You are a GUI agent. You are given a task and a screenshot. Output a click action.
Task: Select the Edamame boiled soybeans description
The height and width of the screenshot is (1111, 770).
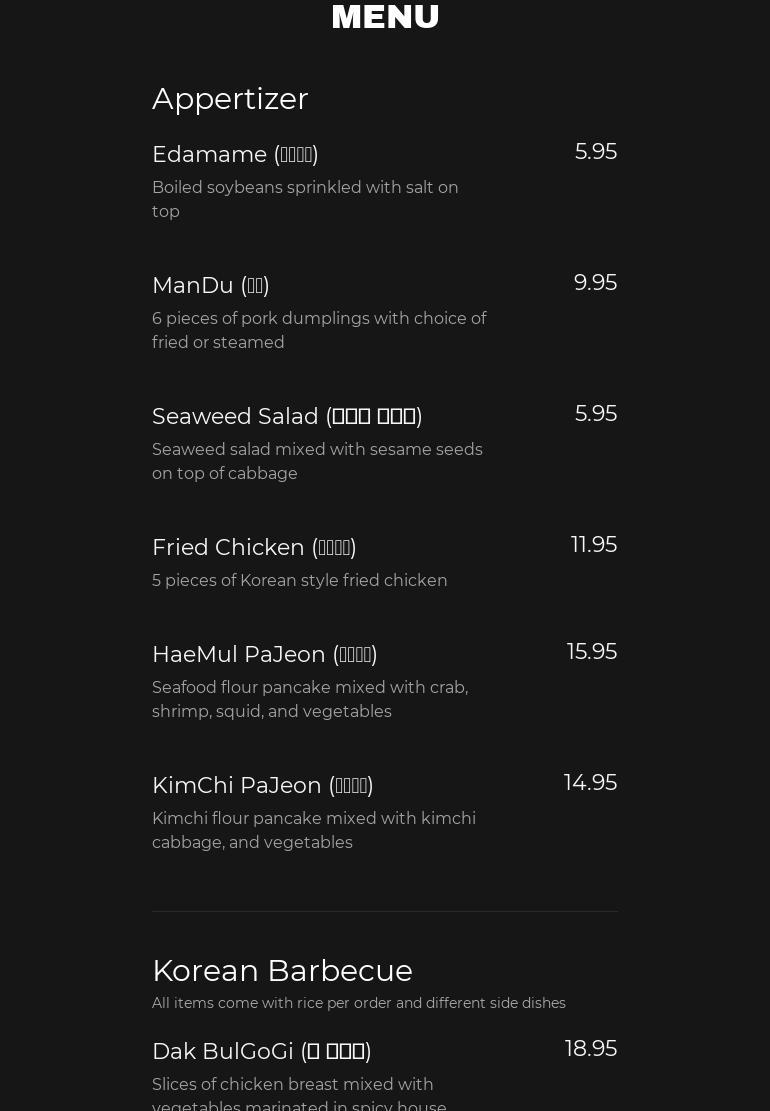pos(305,199)
